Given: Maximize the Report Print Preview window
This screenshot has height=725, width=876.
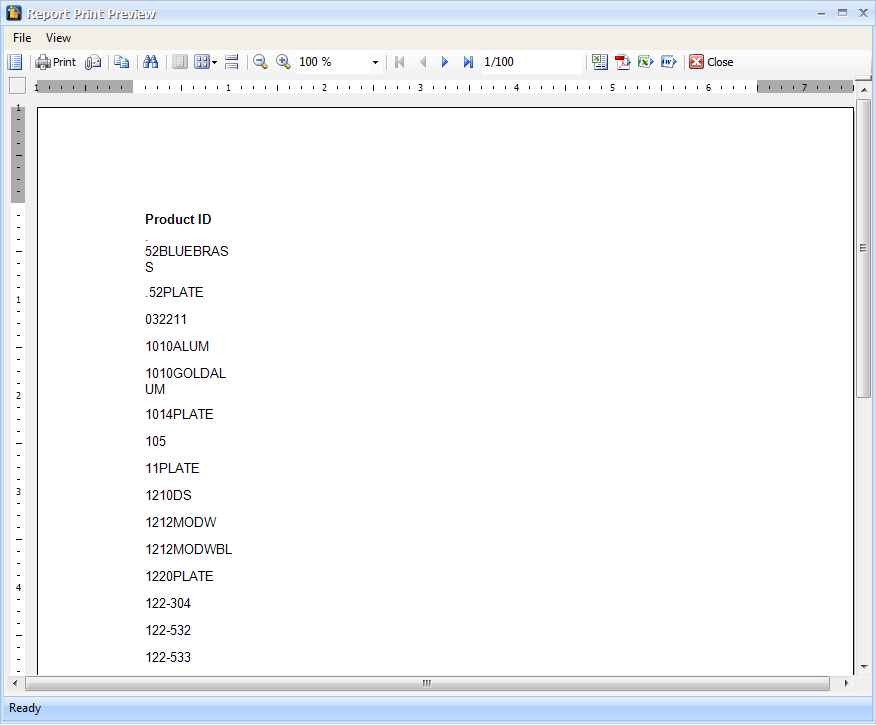Looking at the screenshot, I should click(842, 13).
